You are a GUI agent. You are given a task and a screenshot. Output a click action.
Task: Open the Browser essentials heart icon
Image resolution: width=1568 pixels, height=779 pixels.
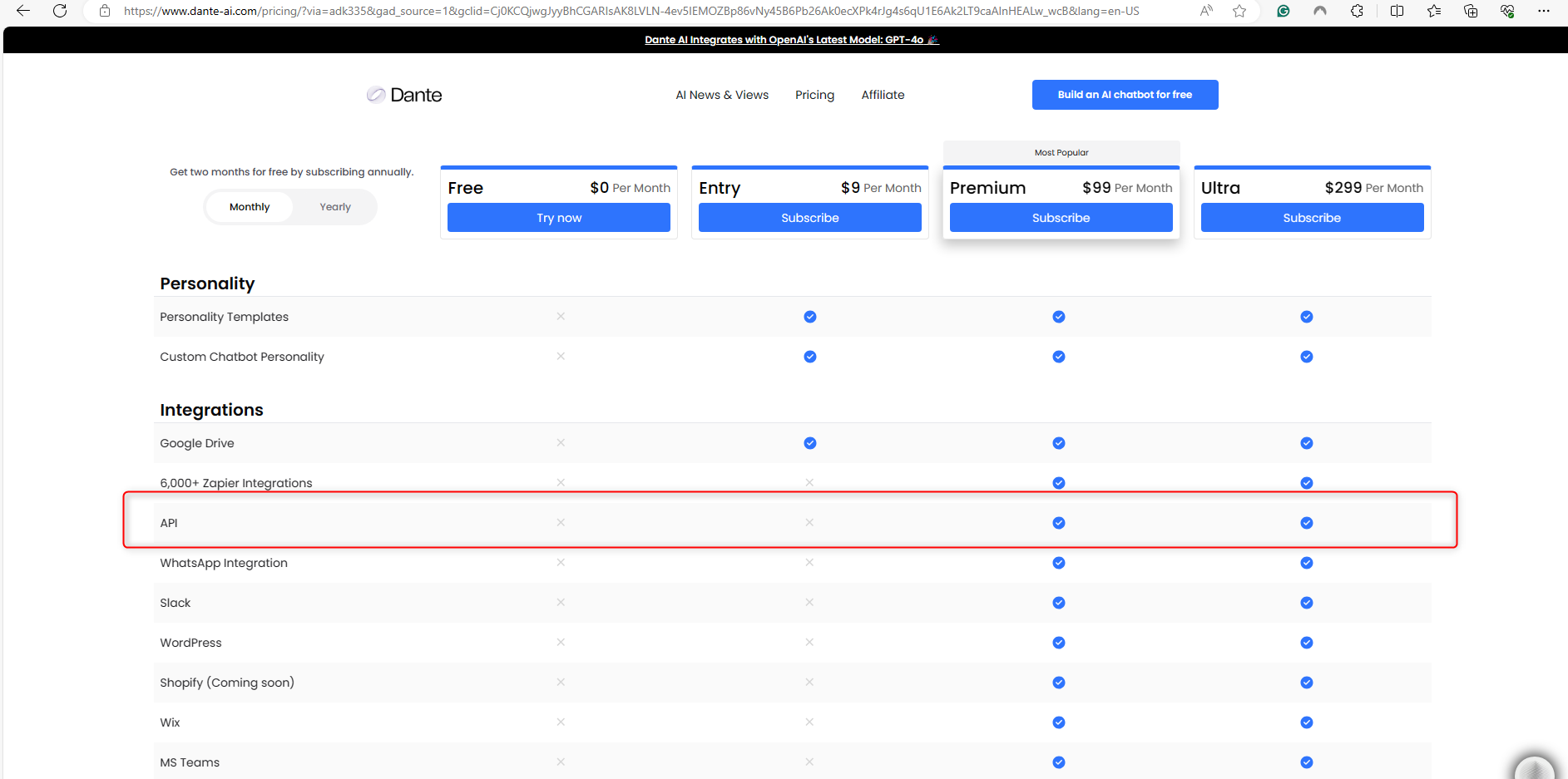pyautogui.click(x=1507, y=11)
